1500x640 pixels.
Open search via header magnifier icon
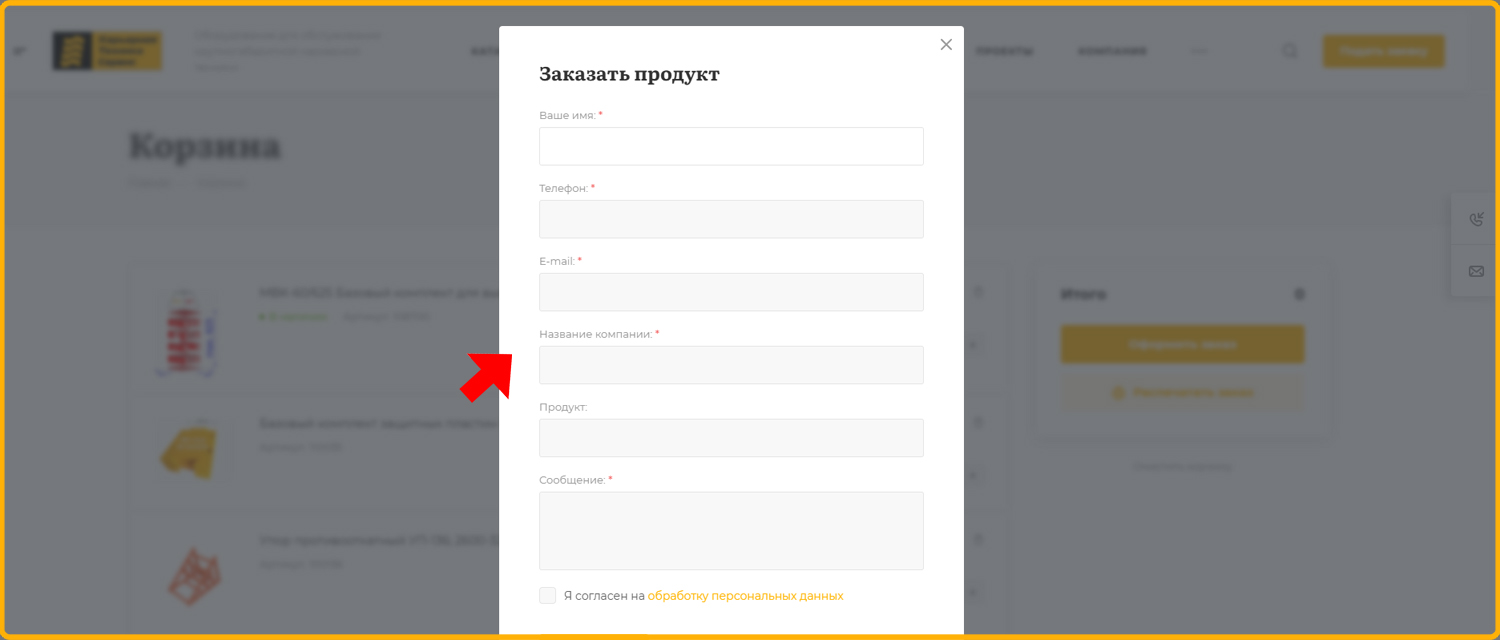pos(1290,51)
